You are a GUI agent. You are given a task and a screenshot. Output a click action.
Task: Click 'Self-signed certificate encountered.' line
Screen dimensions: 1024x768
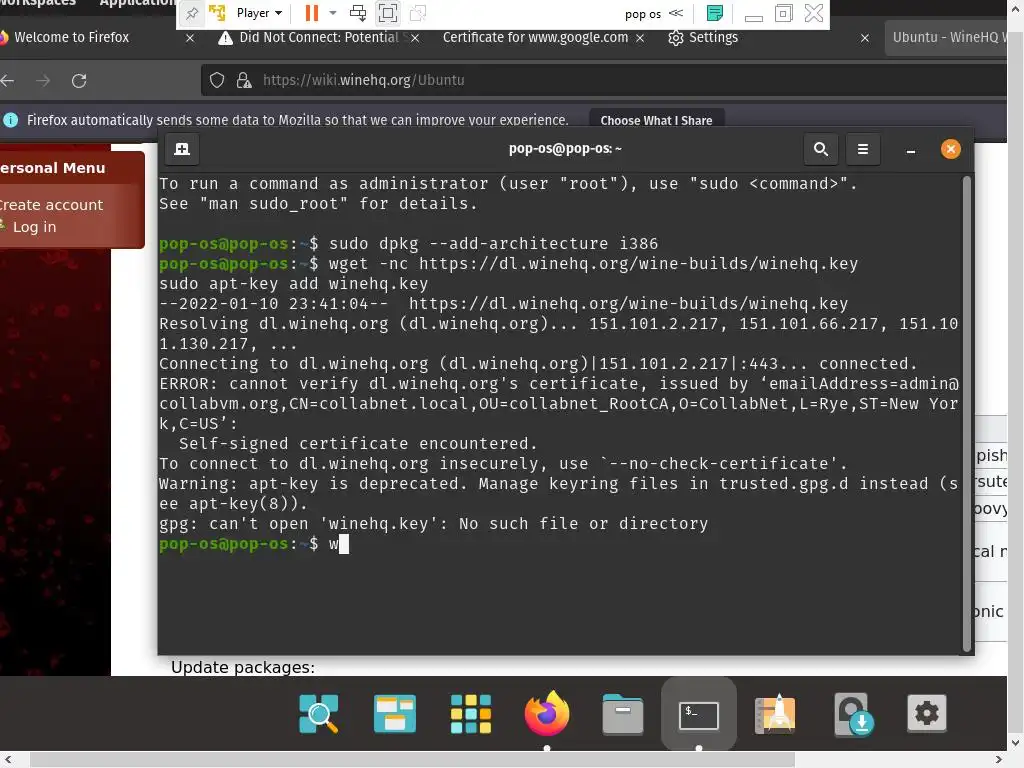358,443
